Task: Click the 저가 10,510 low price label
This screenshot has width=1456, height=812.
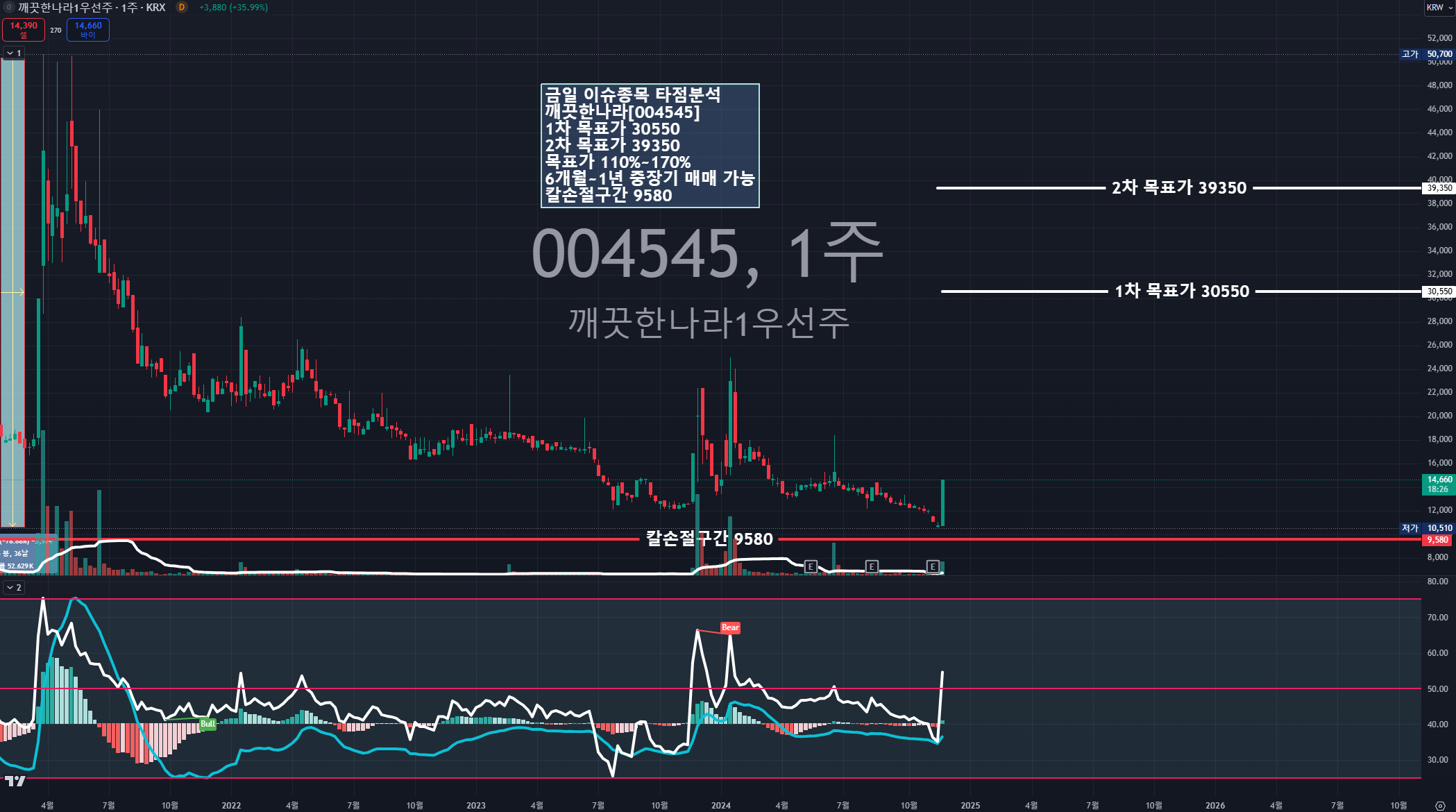Action: tap(1427, 528)
